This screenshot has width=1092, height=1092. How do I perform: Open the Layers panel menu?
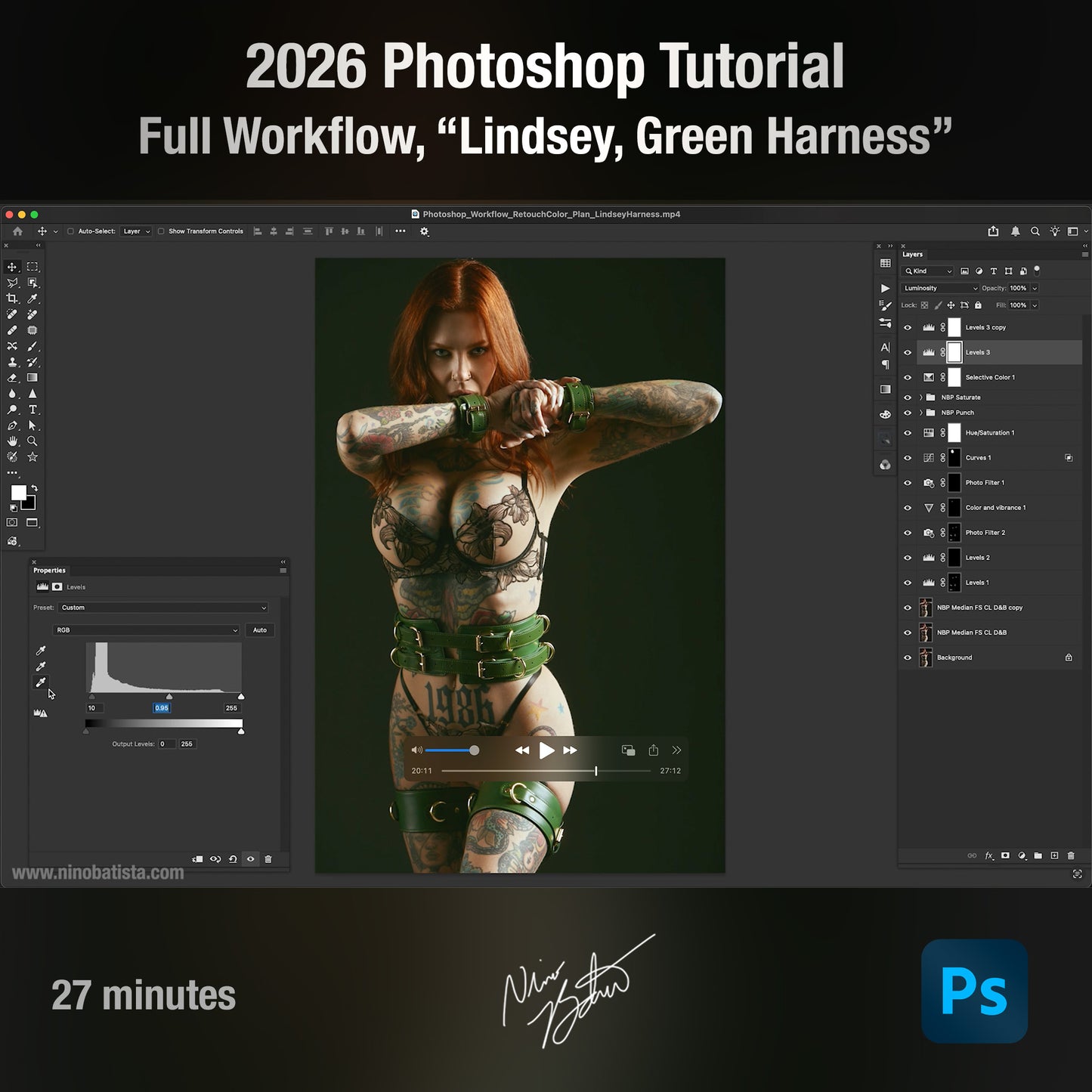pos(1084,255)
